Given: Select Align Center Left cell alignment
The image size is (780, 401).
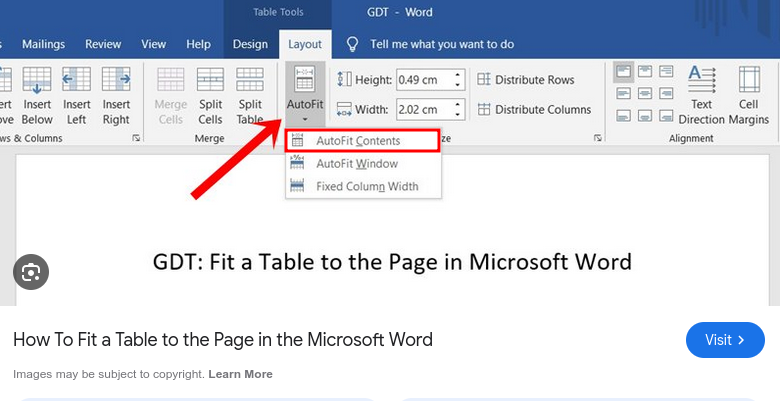Looking at the screenshot, I should (x=623, y=94).
